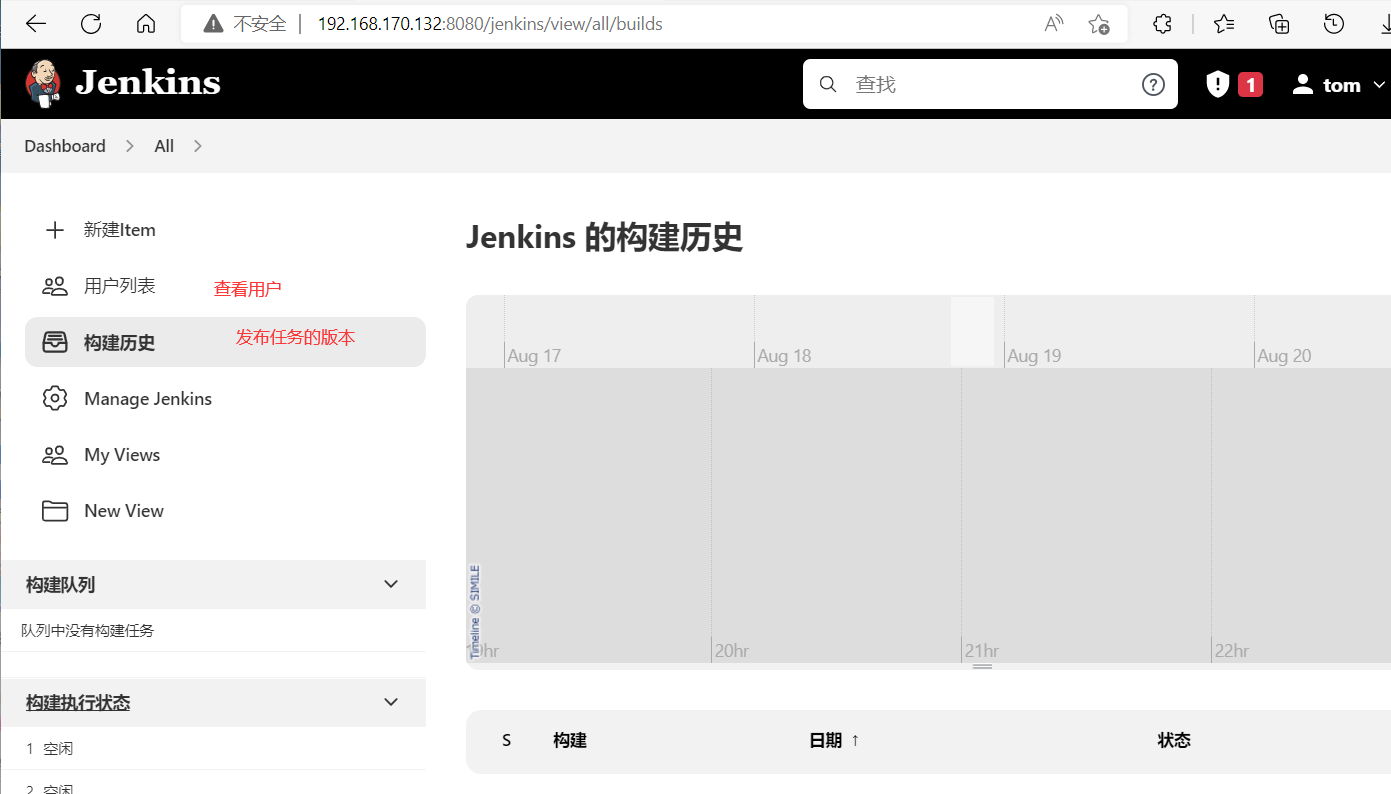Click the user avatar icon beside tom

[1302, 85]
